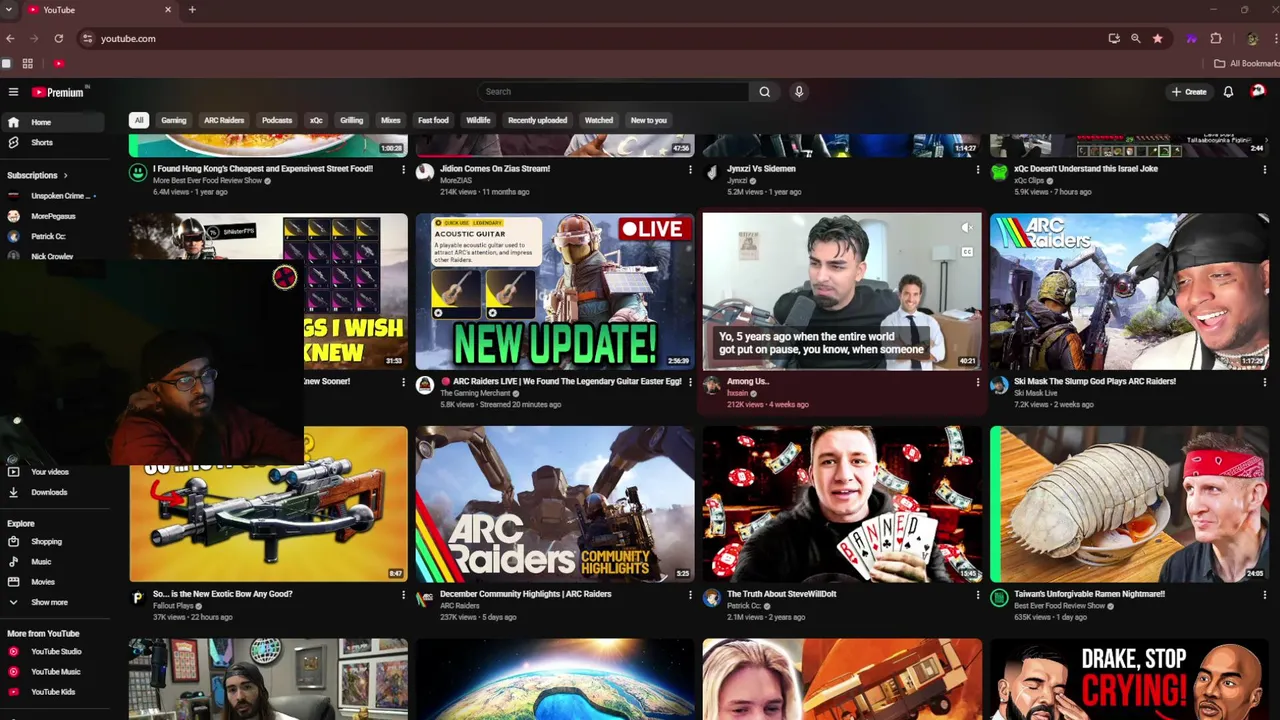The width and height of the screenshot is (1280, 720).
Task: Open The Gaming Merchant channel avatar
Action: point(425,385)
